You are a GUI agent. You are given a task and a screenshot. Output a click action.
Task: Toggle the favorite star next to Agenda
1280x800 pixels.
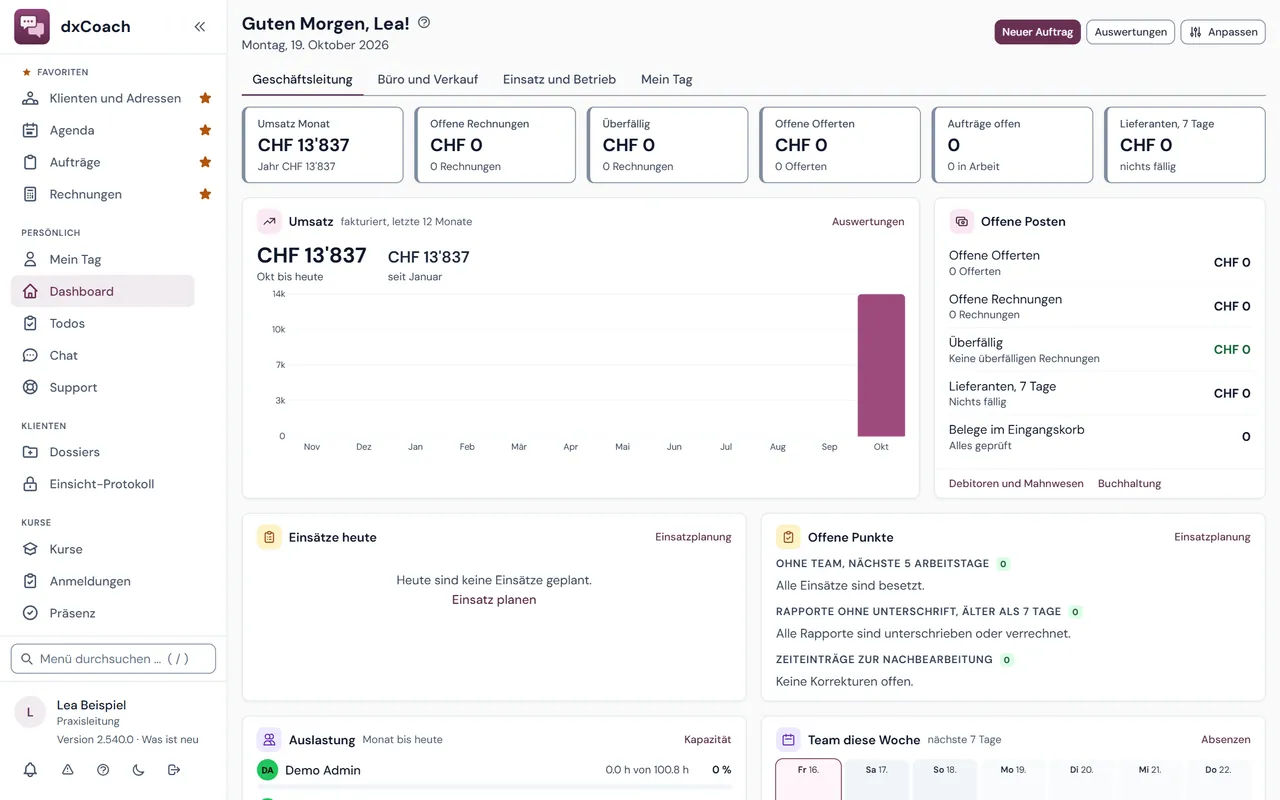[205, 130]
